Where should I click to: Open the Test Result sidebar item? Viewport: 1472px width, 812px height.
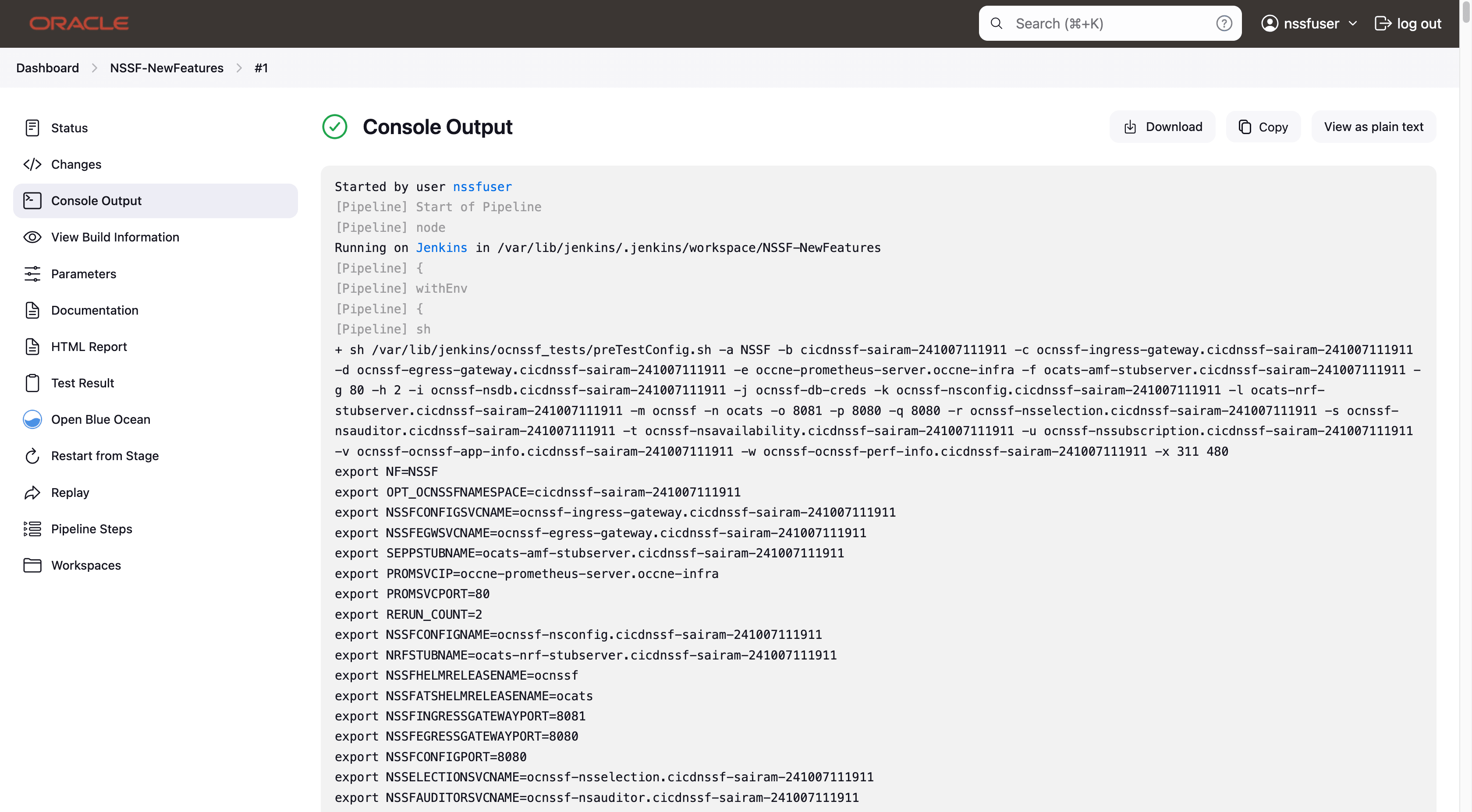point(82,383)
